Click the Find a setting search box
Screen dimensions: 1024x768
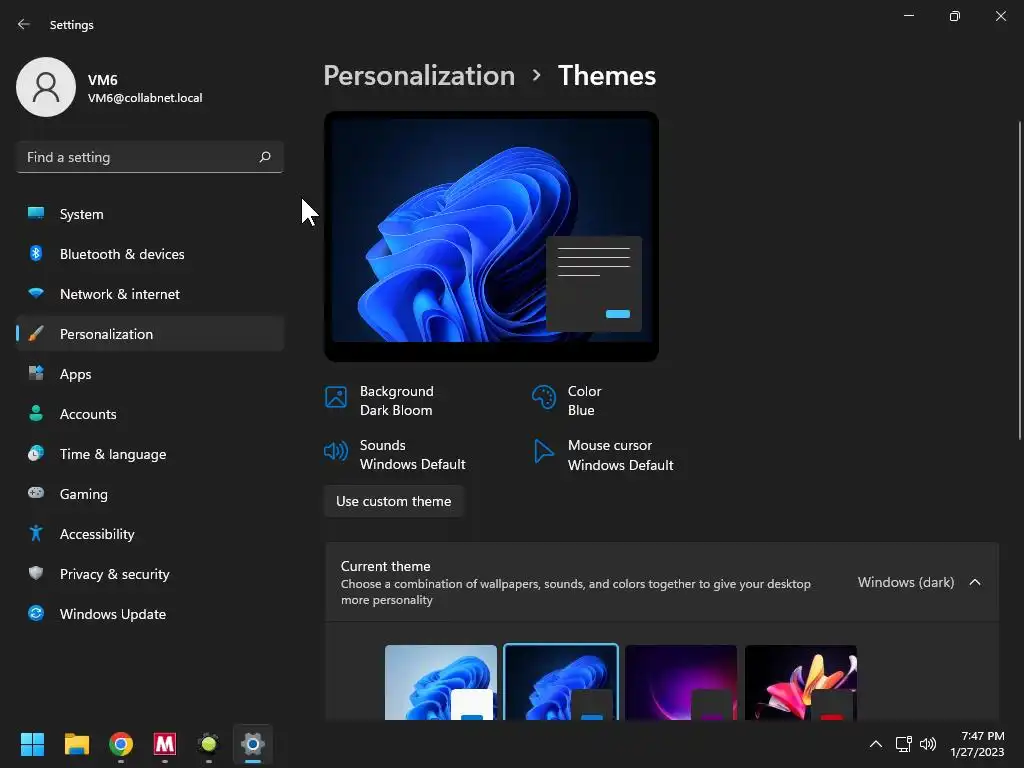coord(150,157)
